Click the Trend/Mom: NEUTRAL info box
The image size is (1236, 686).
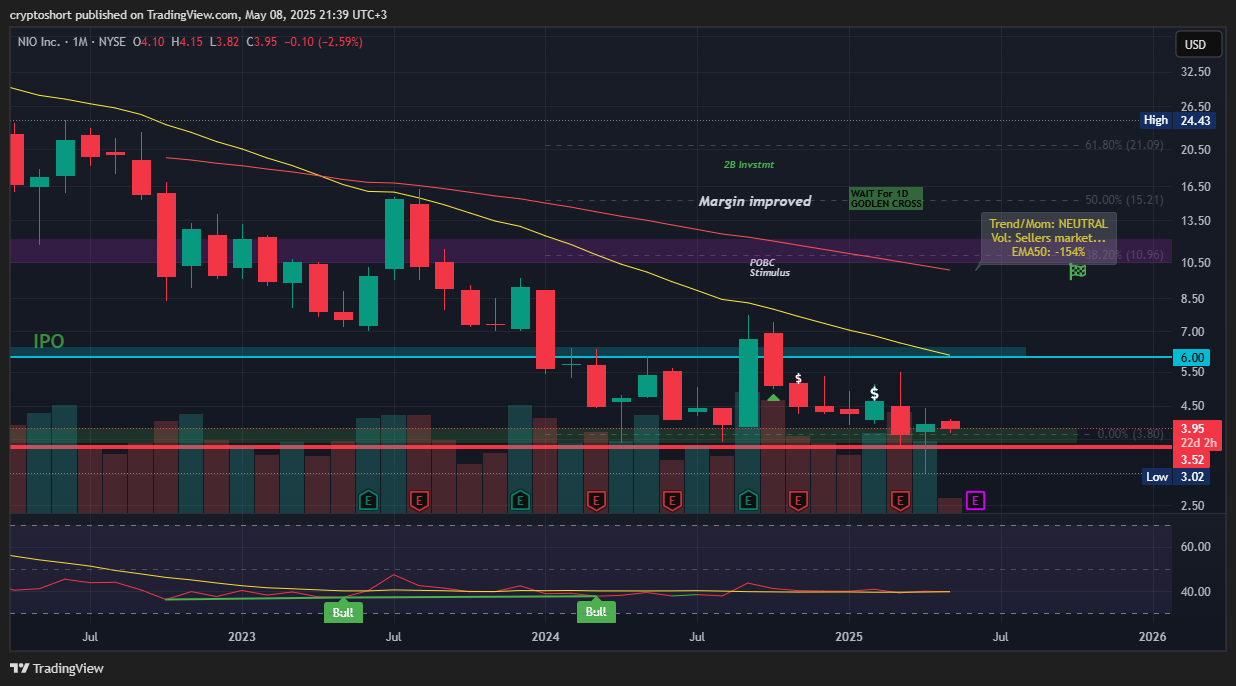pos(1048,238)
